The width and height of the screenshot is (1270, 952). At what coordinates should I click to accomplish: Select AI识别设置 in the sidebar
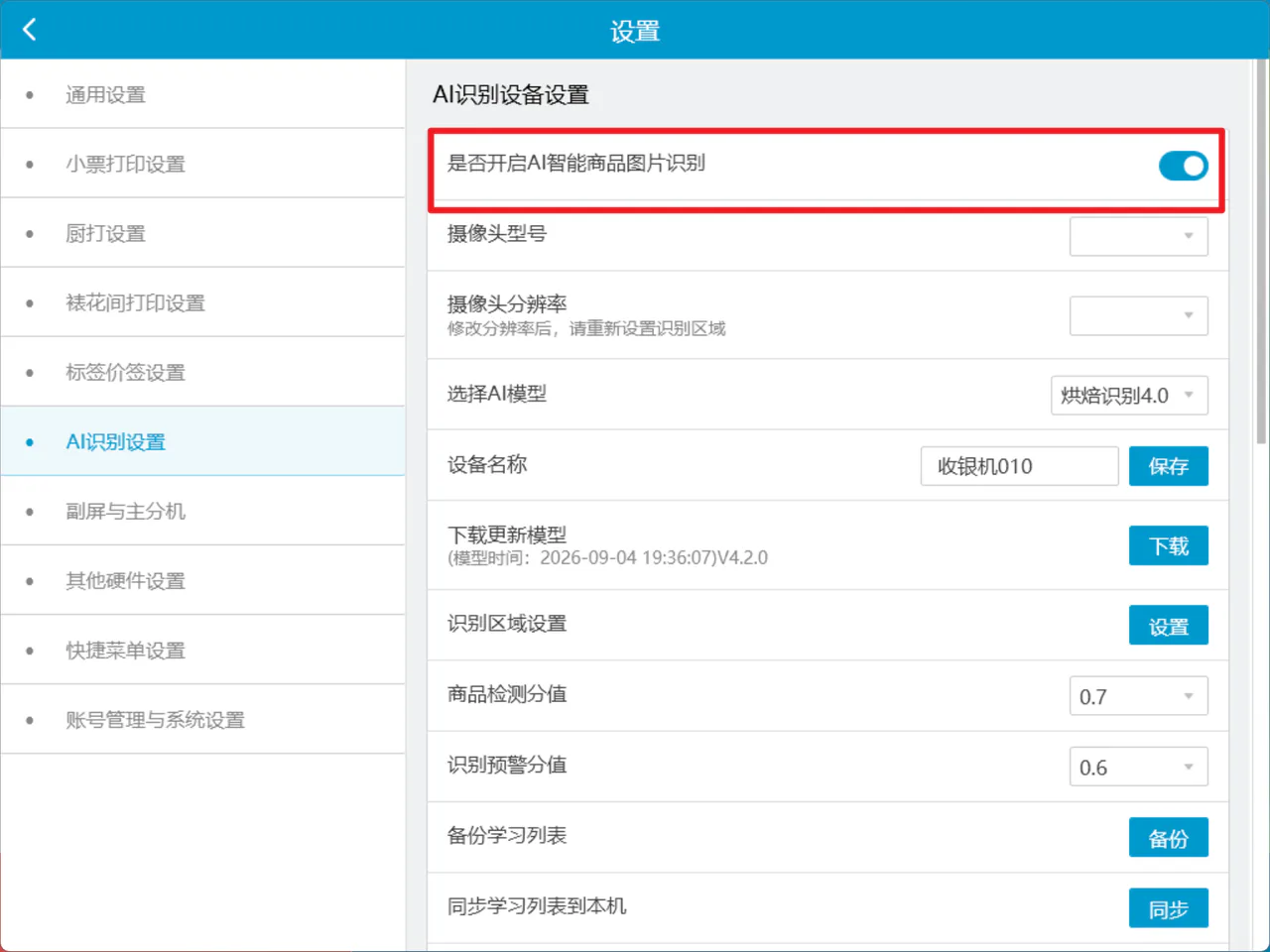click(x=202, y=441)
